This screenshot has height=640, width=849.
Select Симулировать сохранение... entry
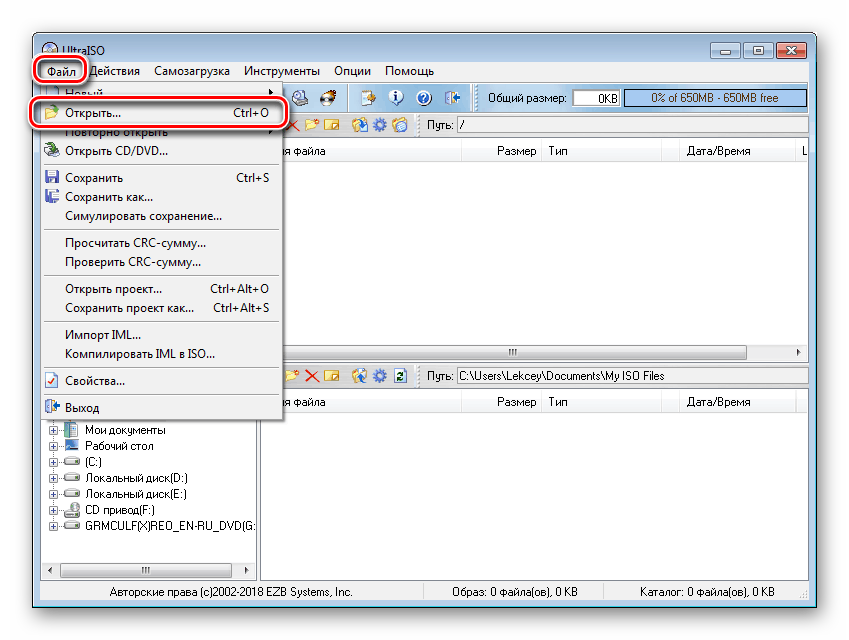pos(161,216)
